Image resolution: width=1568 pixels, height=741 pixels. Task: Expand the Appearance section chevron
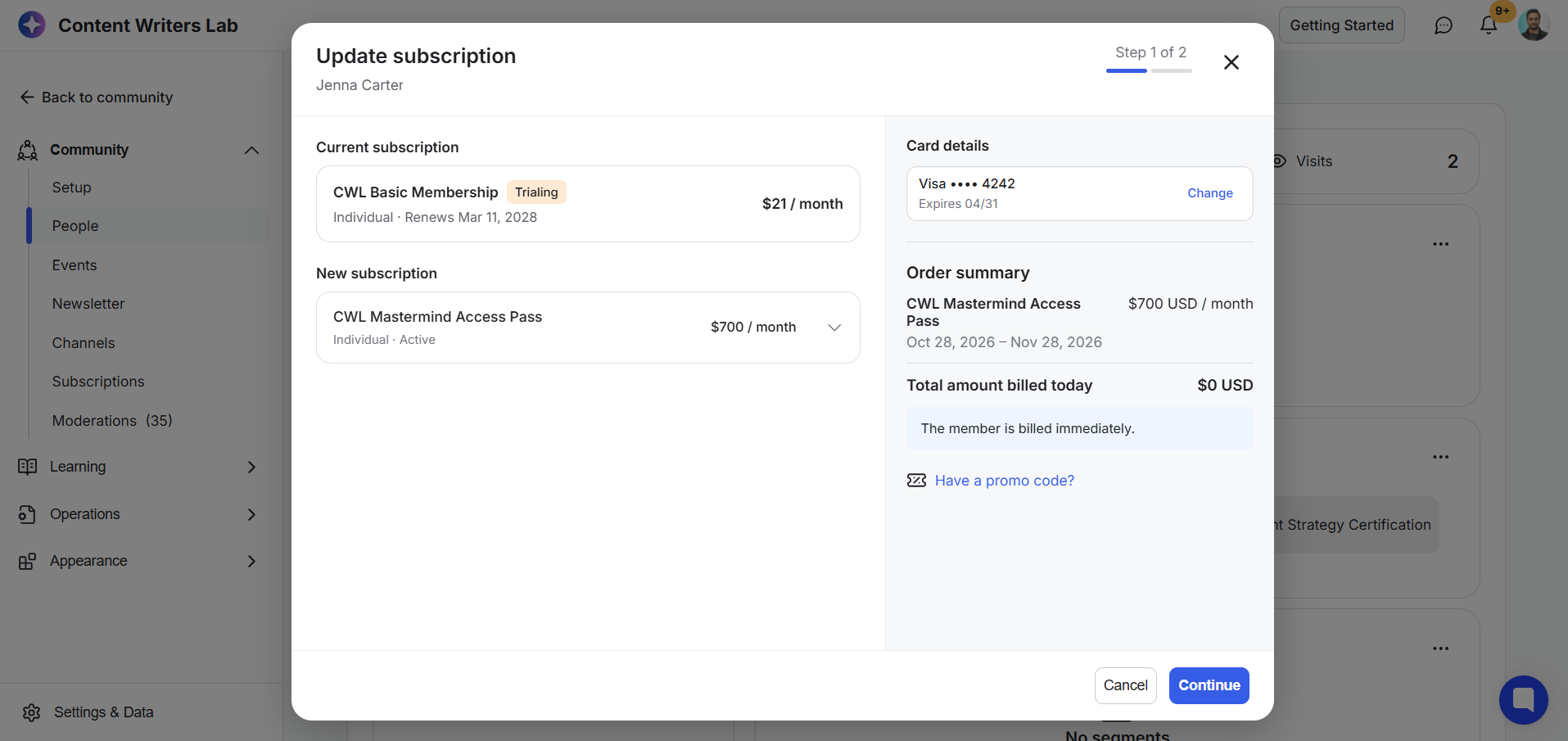(251, 561)
